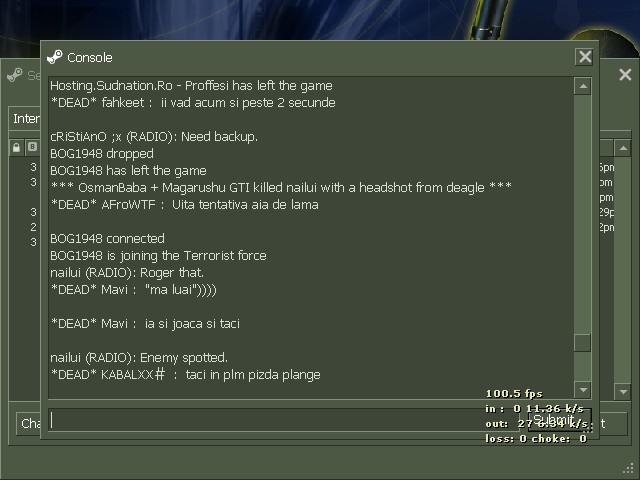Click the partially hidden Change filters button
The height and width of the screenshot is (480, 640).
[x=29, y=424]
